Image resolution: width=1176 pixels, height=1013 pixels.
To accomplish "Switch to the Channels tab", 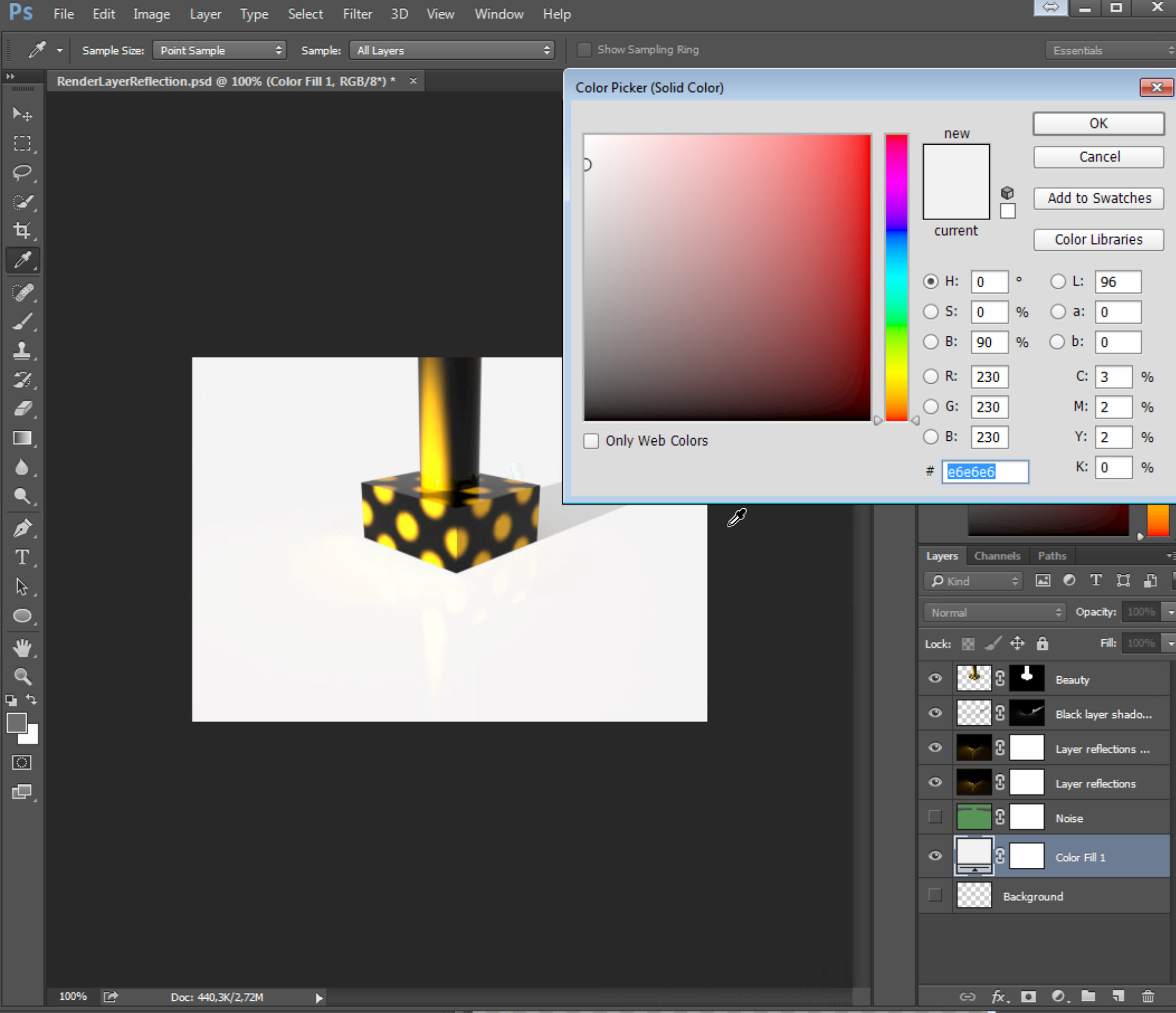I will (997, 556).
